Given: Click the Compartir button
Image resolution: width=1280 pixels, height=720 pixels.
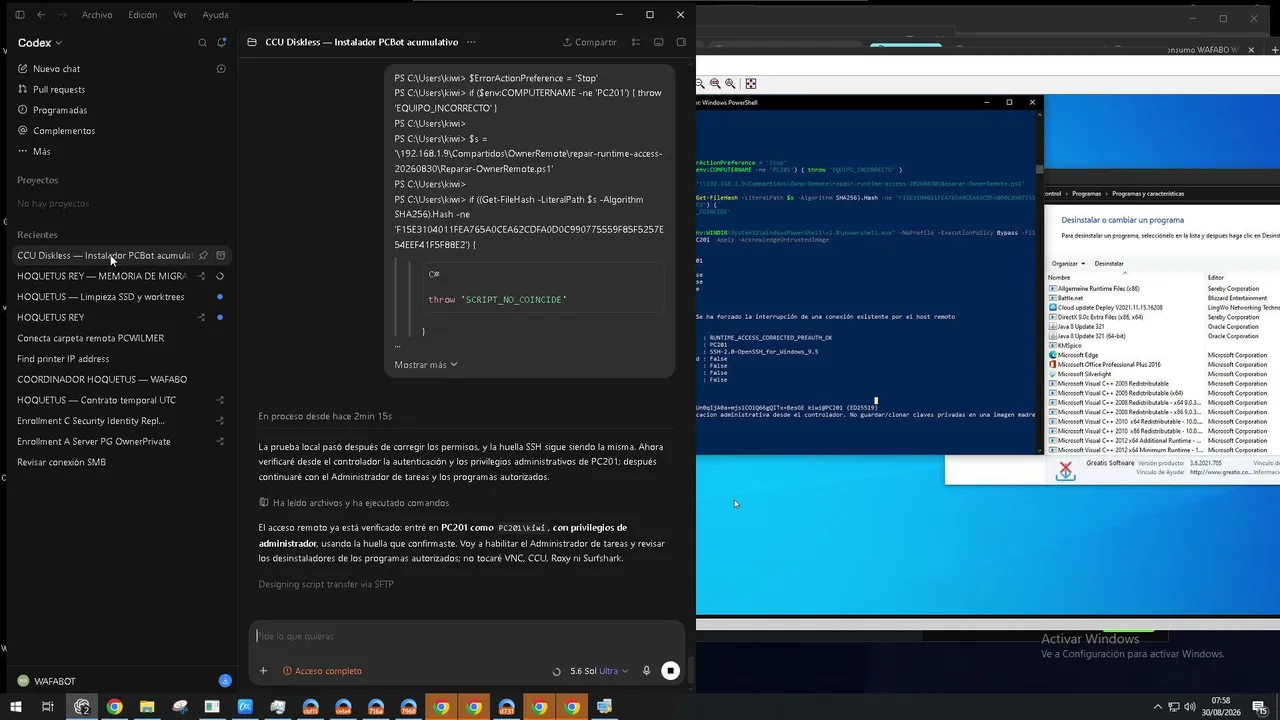Looking at the screenshot, I should coord(590,42).
